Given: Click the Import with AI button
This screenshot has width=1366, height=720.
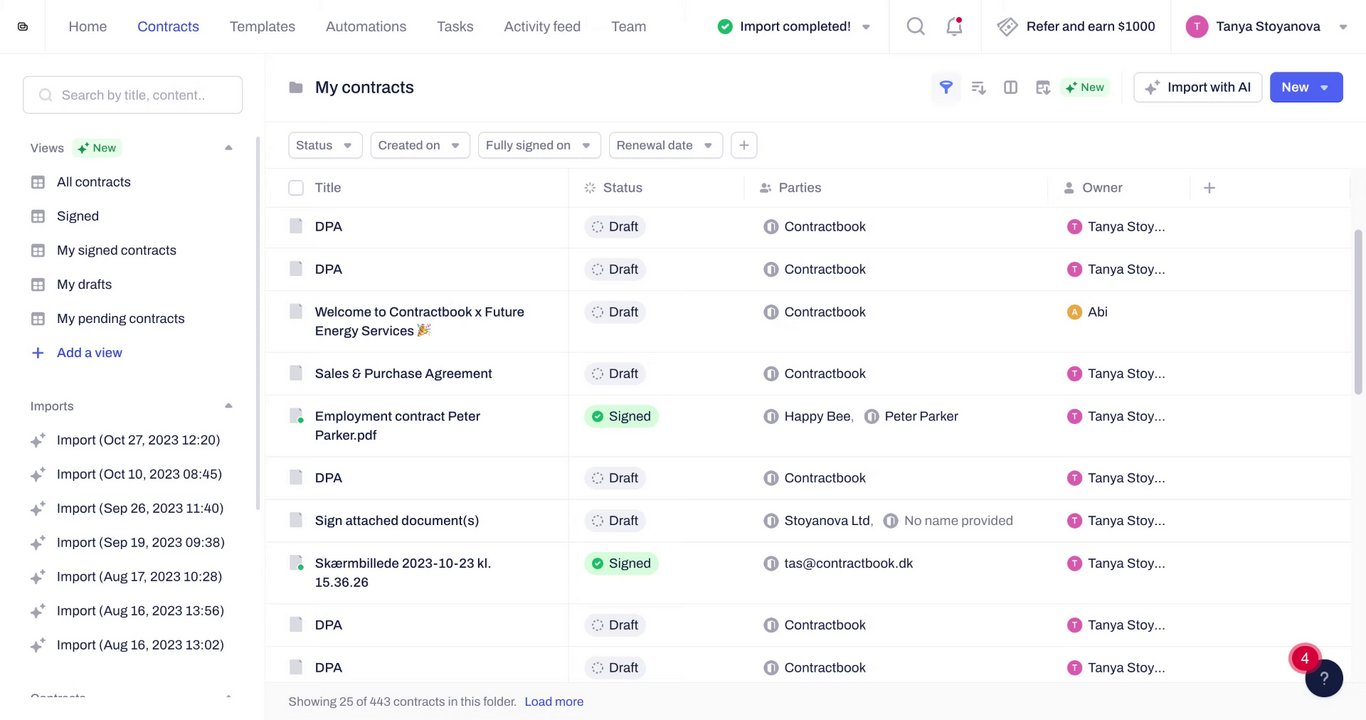Looking at the screenshot, I should tap(1198, 88).
